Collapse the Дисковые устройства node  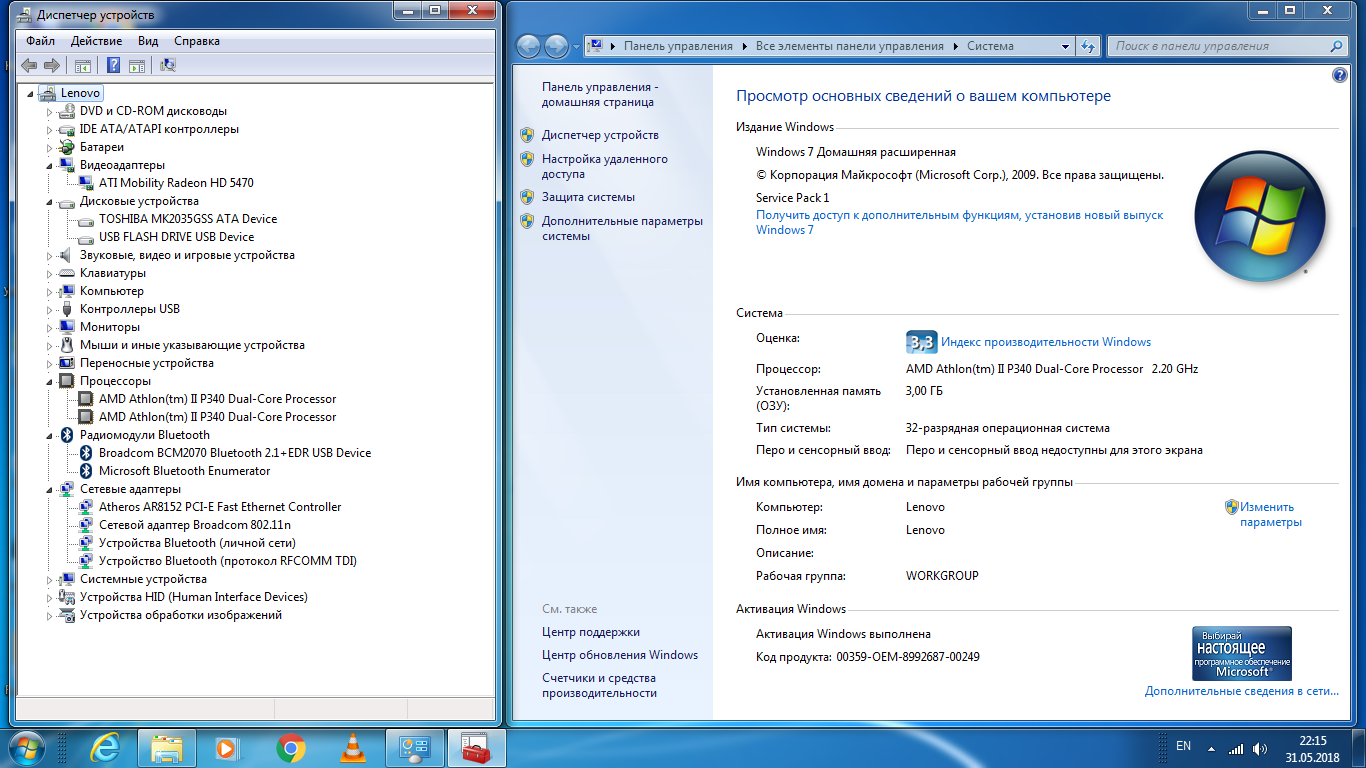pos(50,201)
